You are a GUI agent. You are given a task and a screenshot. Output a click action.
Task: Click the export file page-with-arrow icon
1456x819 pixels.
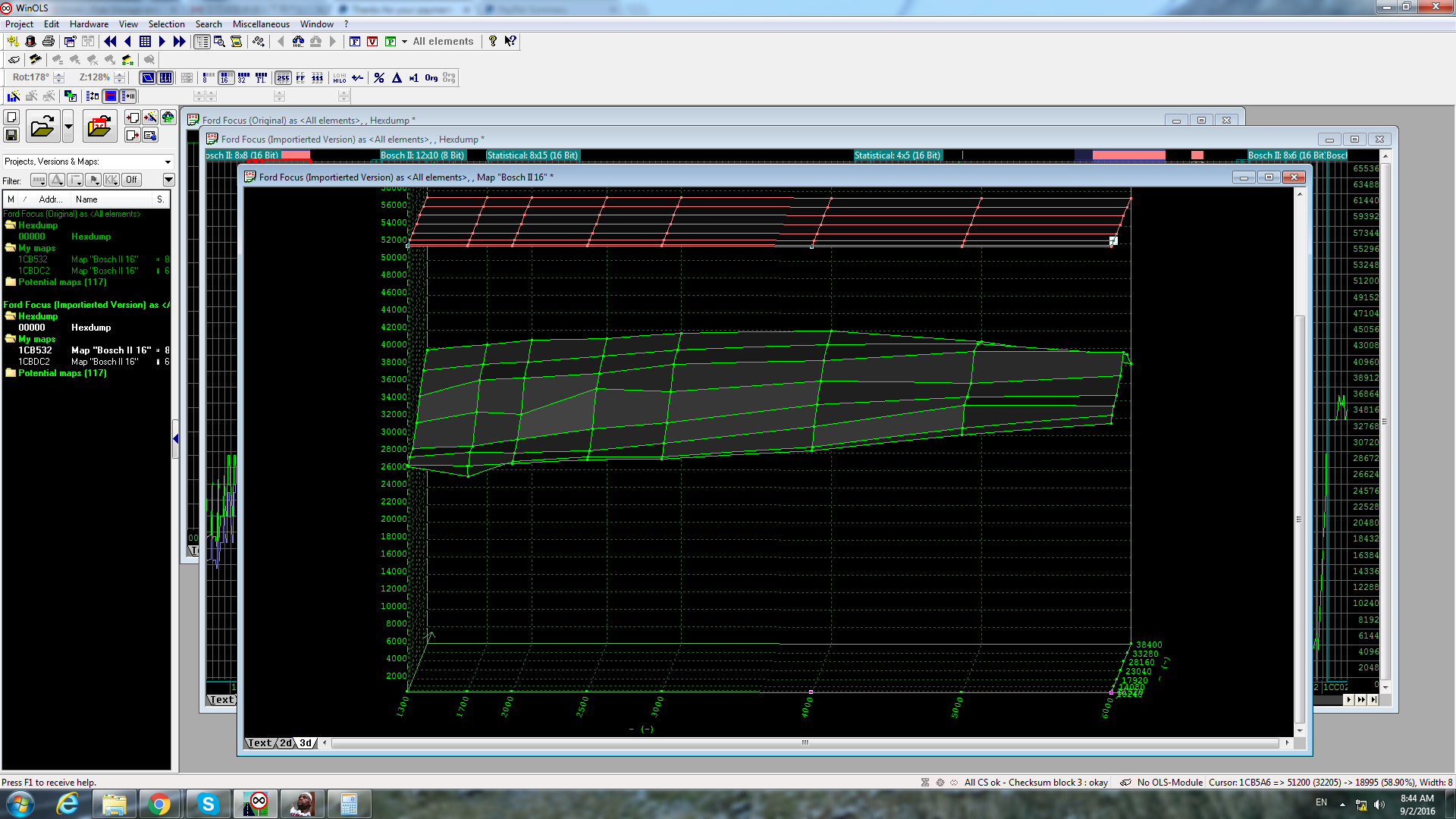(x=133, y=135)
